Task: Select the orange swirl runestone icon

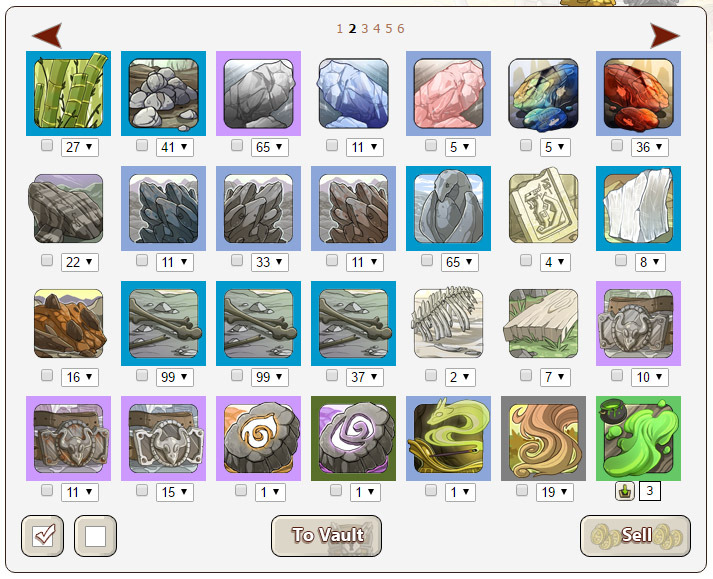Action: (258, 438)
